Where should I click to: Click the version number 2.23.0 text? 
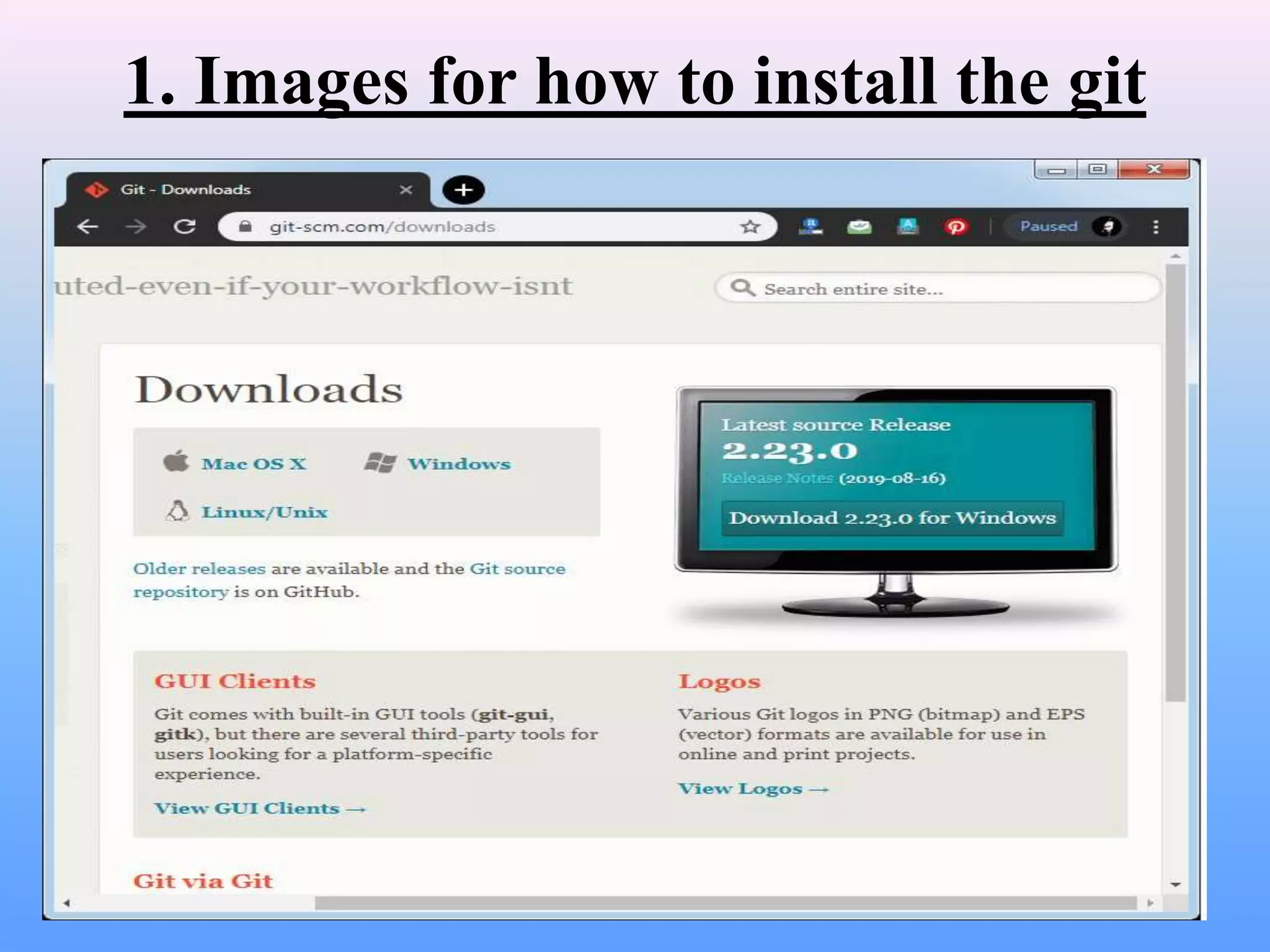point(789,451)
